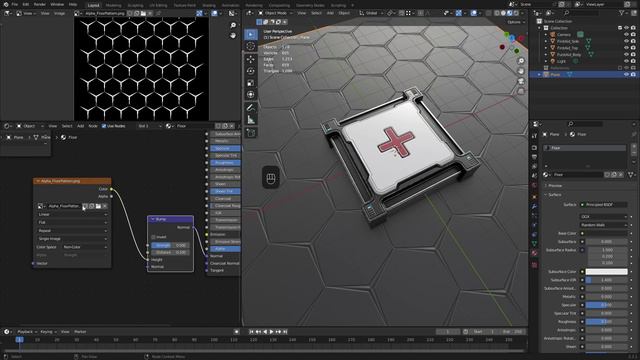Click the pan hand icon in the 3D viewport
640x360 pixels.
[x=521, y=71]
